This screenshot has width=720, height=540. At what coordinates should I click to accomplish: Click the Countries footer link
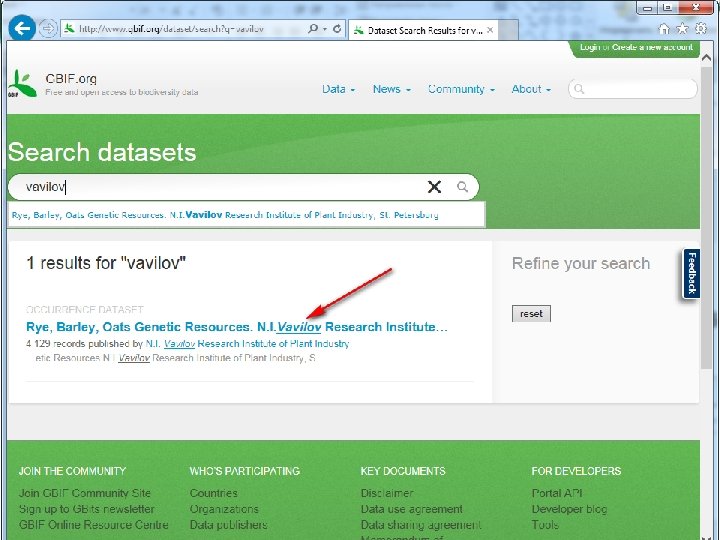pyautogui.click(x=214, y=493)
